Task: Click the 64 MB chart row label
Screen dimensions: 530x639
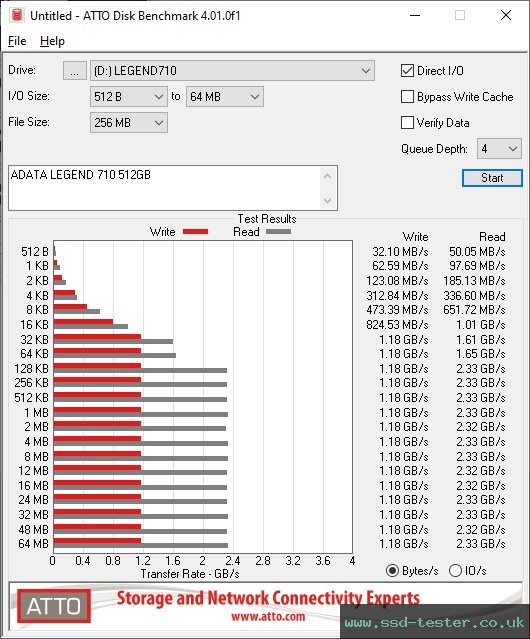Action: pyautogui.click(x=33, y=544)
